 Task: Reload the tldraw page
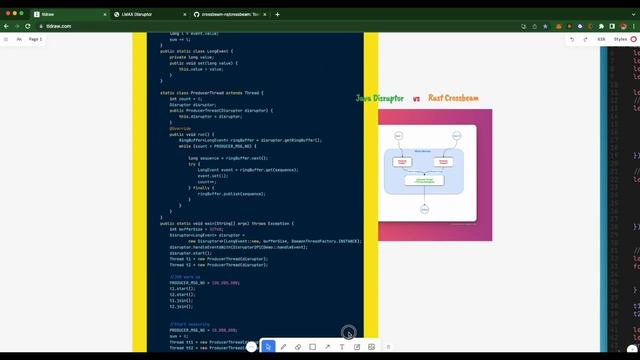click(28, 26)
